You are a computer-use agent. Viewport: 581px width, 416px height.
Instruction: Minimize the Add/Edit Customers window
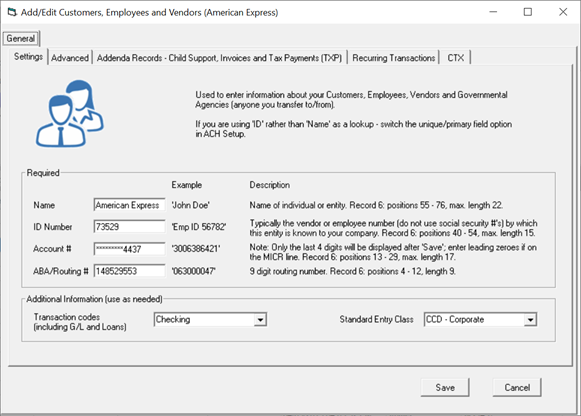pyautogui.click(x=493, y=12)
